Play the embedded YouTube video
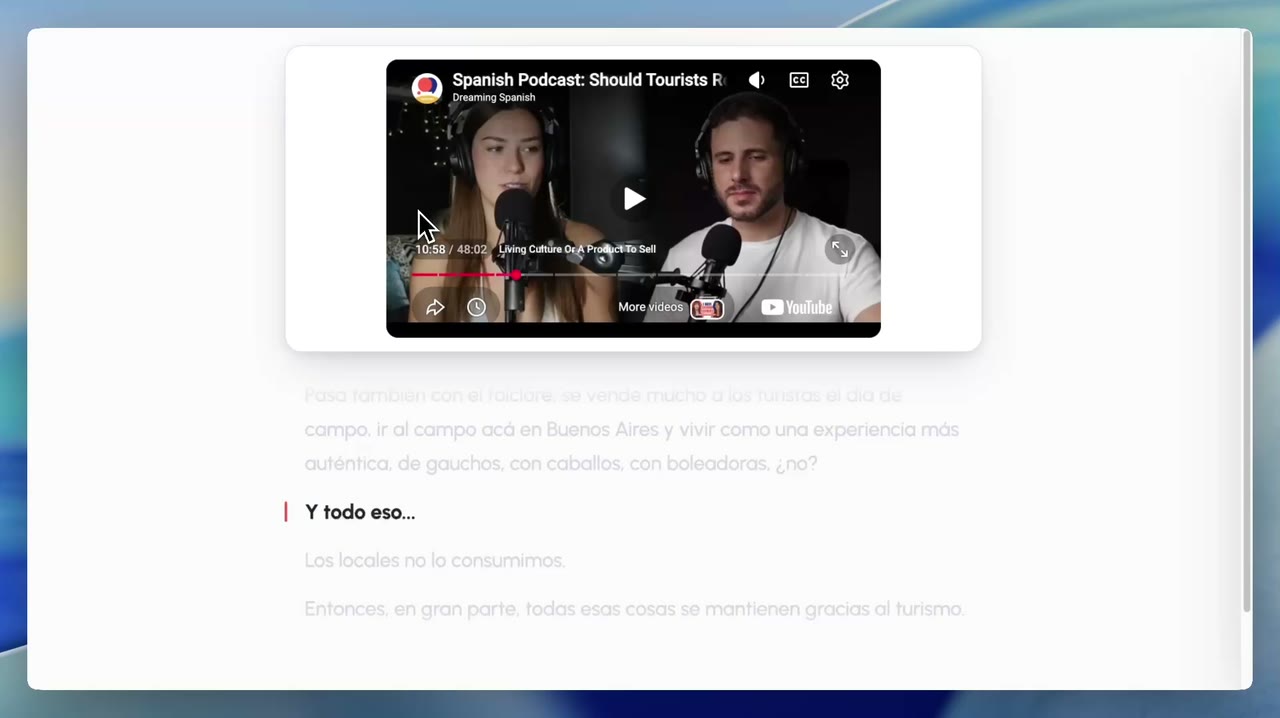1280x718 pixels. click(x=634, y=199)
